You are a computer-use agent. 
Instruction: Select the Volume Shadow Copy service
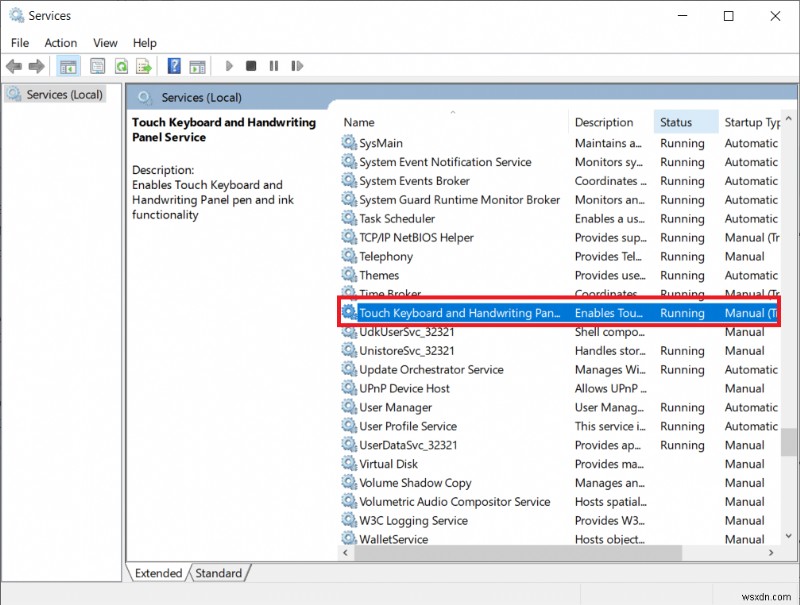(415, 483)
